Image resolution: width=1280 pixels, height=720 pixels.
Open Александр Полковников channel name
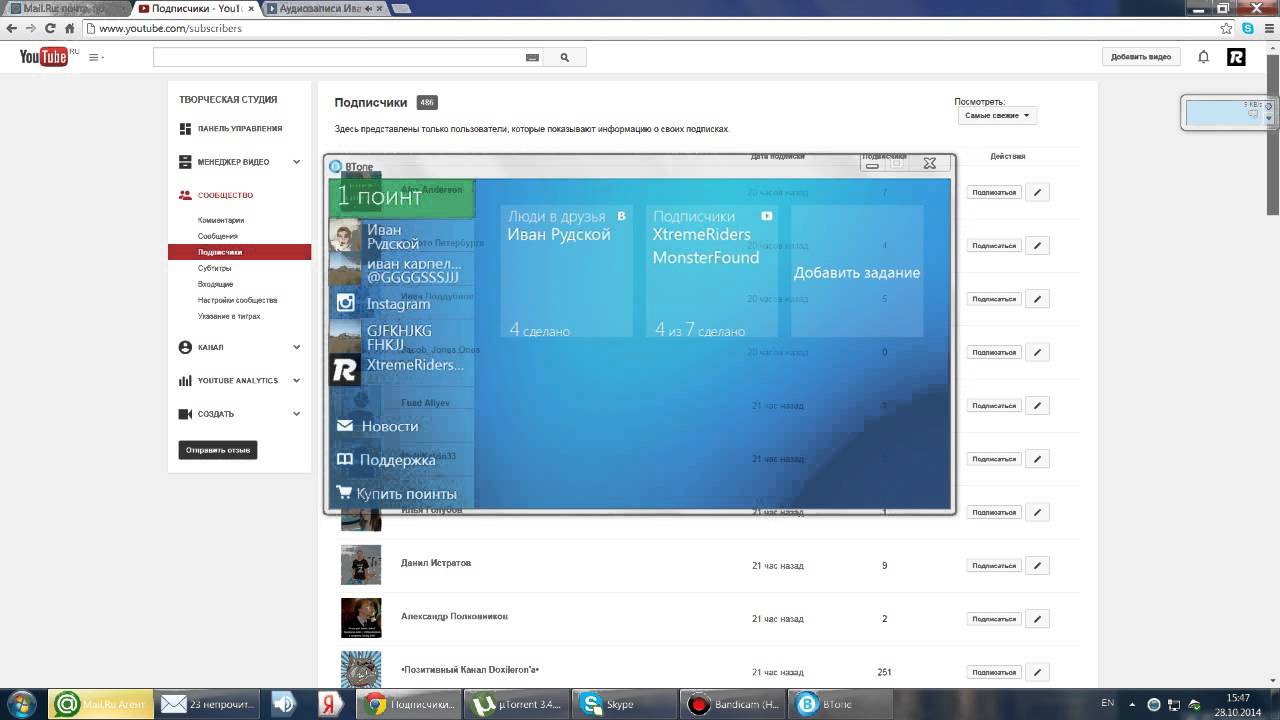[x=454, y=616]
